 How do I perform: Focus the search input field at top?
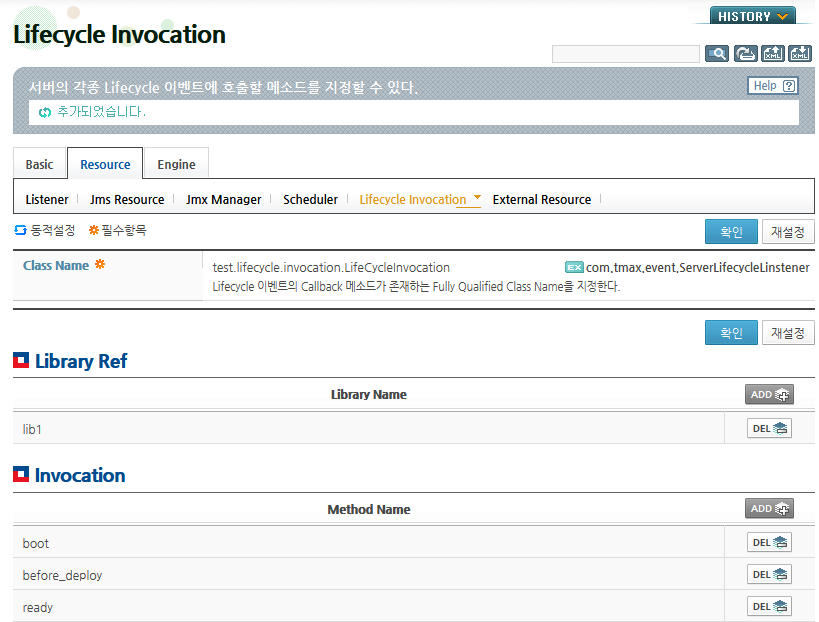626,54
